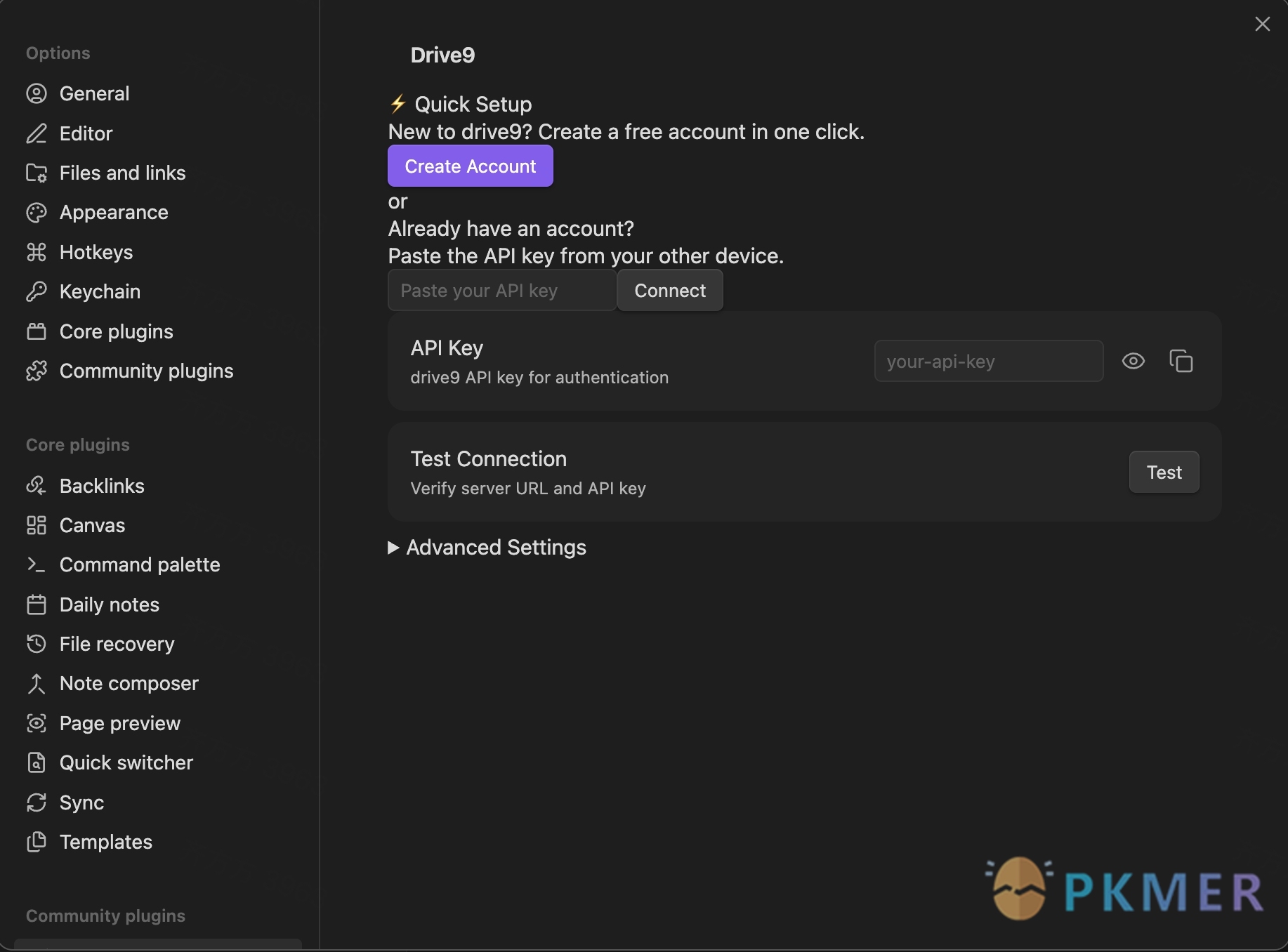
Task: Click the 'API Key' setting title
Action: point(447,348)
